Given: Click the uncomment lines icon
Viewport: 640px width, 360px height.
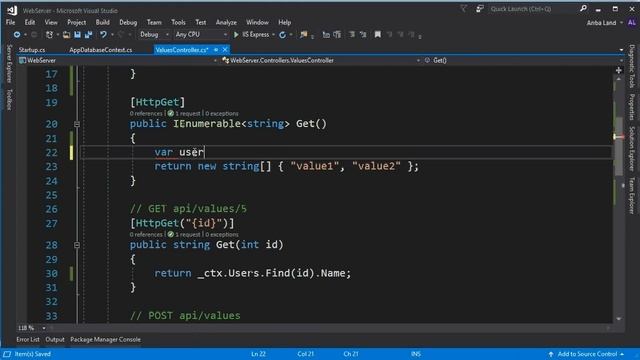Looking at the screenshot, I should (363, 35).
